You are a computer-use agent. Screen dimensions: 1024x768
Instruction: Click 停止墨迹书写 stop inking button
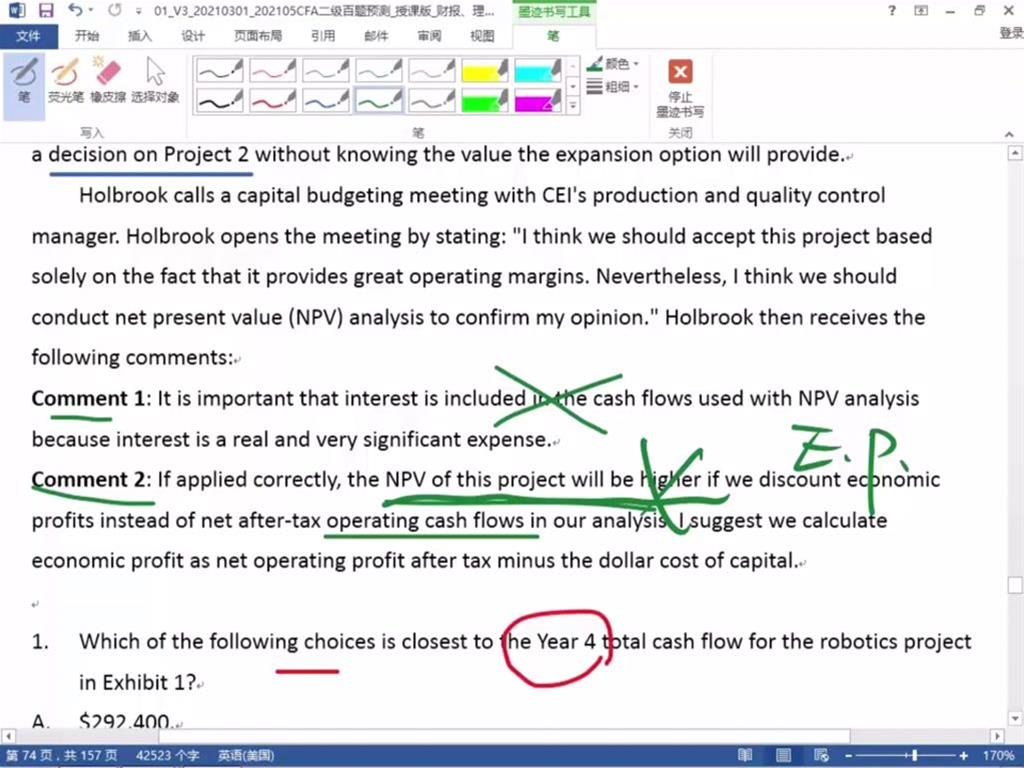pos(680,88)
